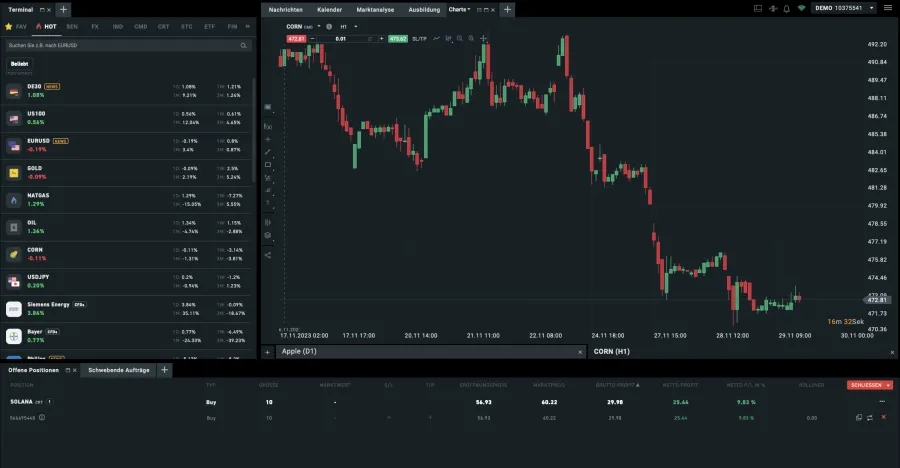This screenshot has height=468, width=900.
Task: Select the GOLD instrument icon
Action: coord(14,173)
